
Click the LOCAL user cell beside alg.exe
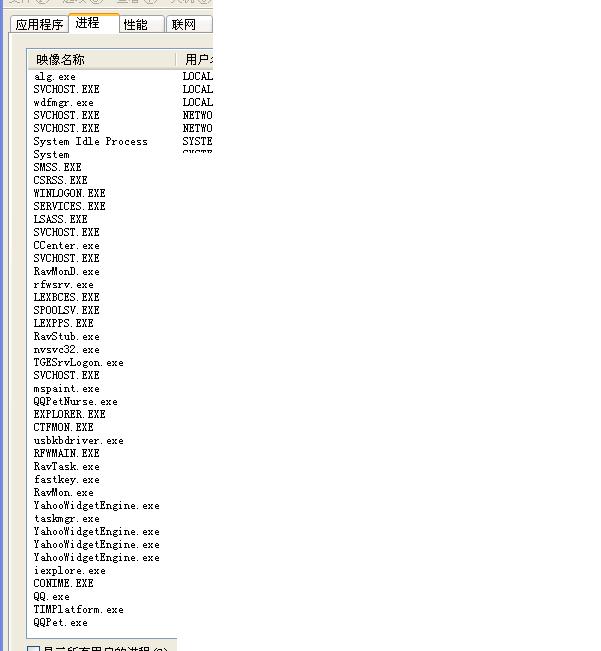point(198,76)
